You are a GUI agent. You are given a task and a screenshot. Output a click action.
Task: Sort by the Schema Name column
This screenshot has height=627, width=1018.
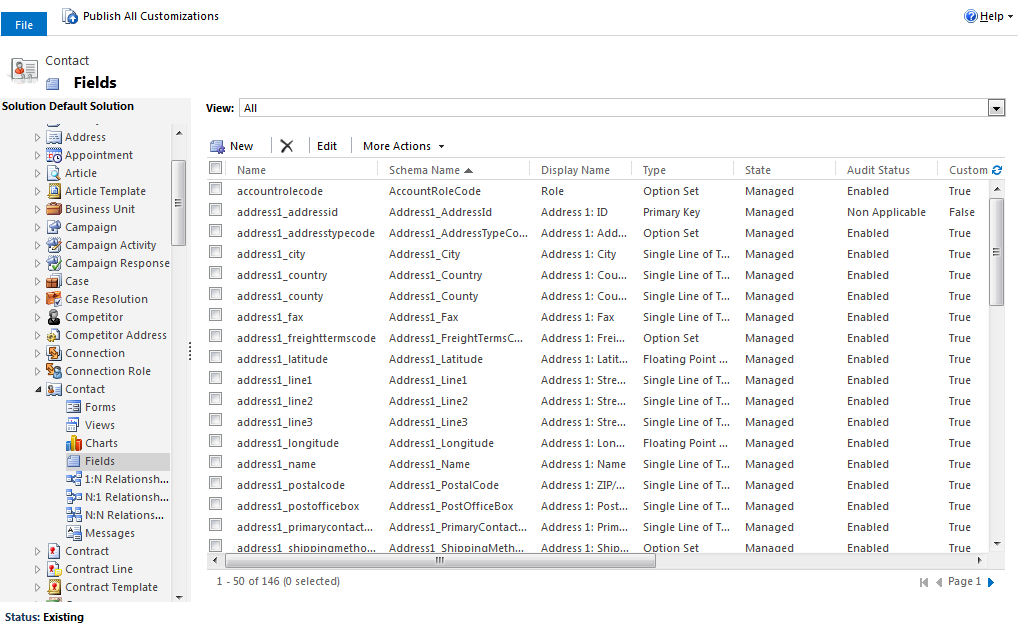click(430, 170)
